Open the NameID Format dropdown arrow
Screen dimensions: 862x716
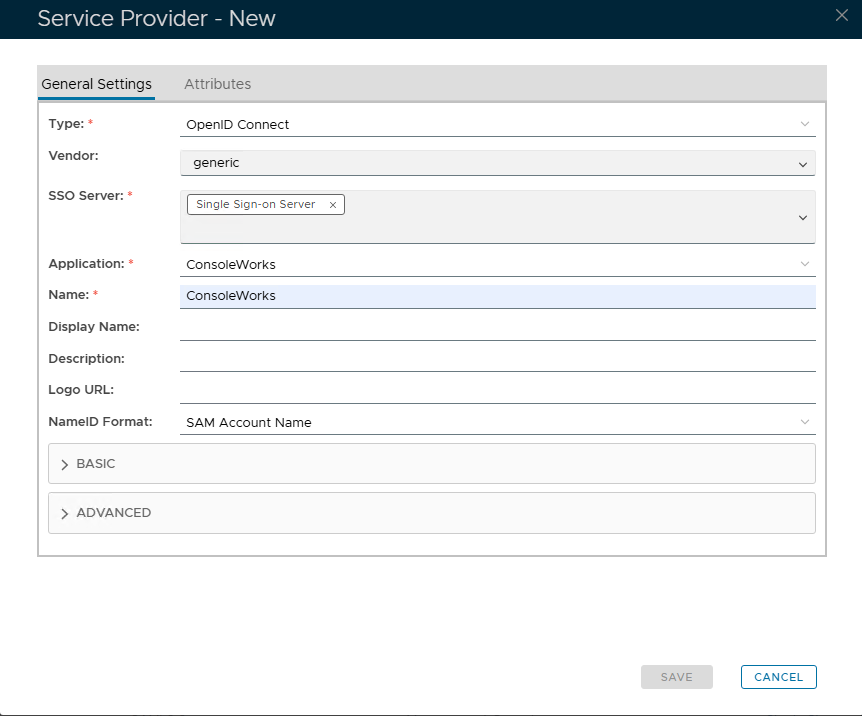[x=804, y=423]
